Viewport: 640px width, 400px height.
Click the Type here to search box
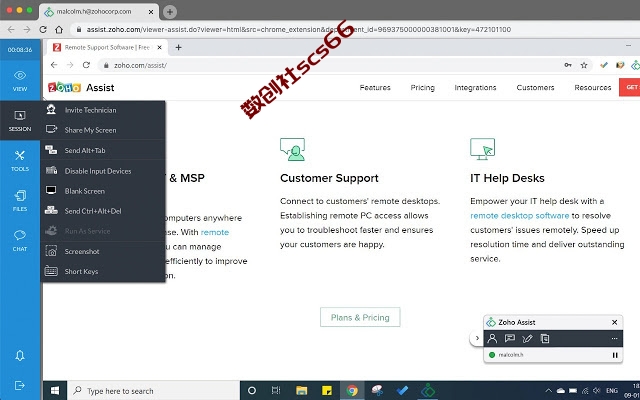click(153, 391)
